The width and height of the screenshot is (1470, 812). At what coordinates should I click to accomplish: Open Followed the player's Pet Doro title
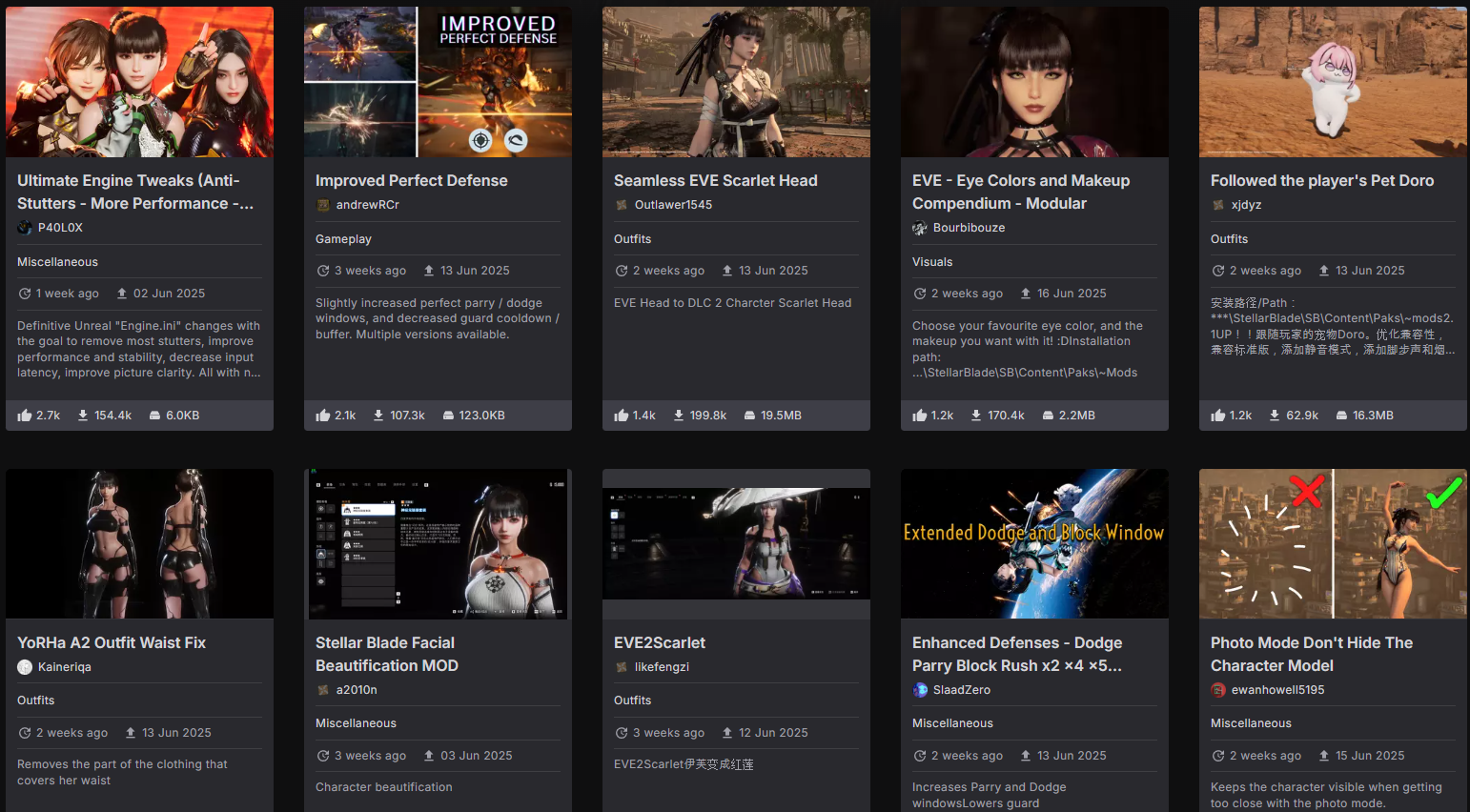[1322, 180]
